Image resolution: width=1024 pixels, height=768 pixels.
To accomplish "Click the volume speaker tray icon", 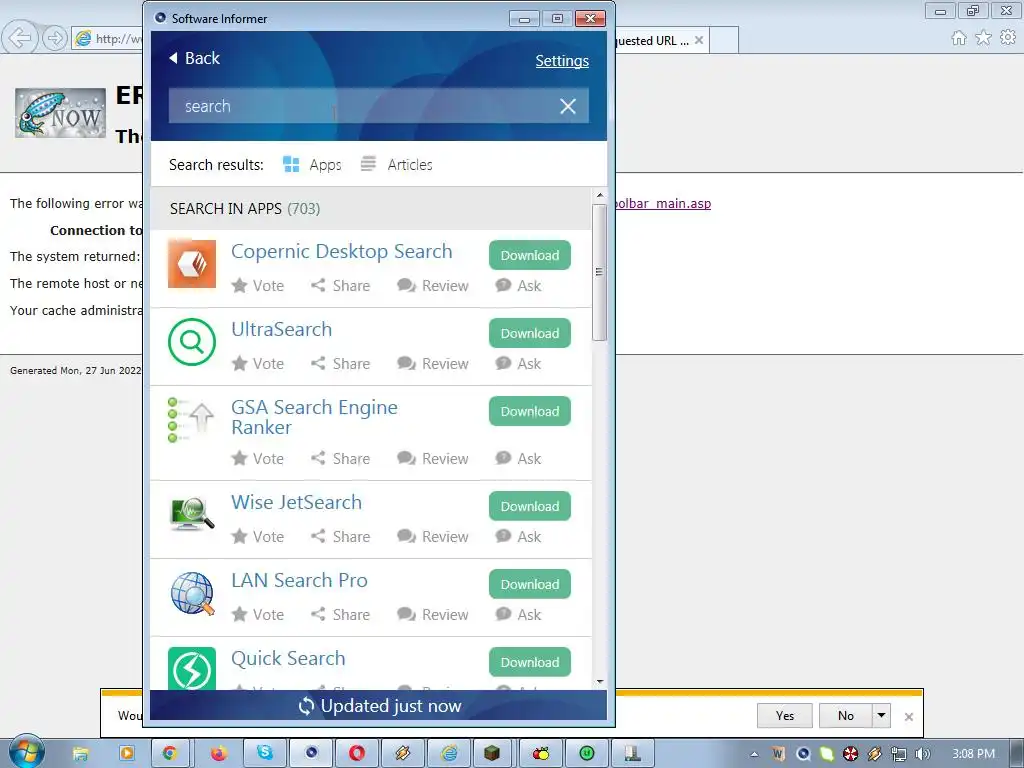I will pyautogui.click(x=922, y=754).
